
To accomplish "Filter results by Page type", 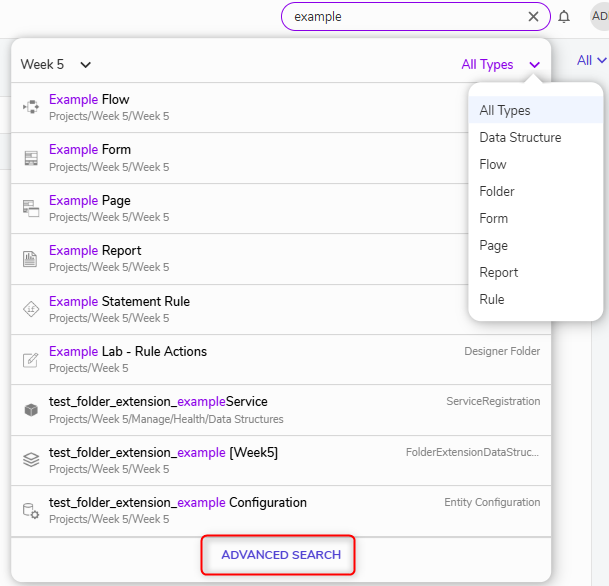I will pyautogui.click(x=536, y=245).
